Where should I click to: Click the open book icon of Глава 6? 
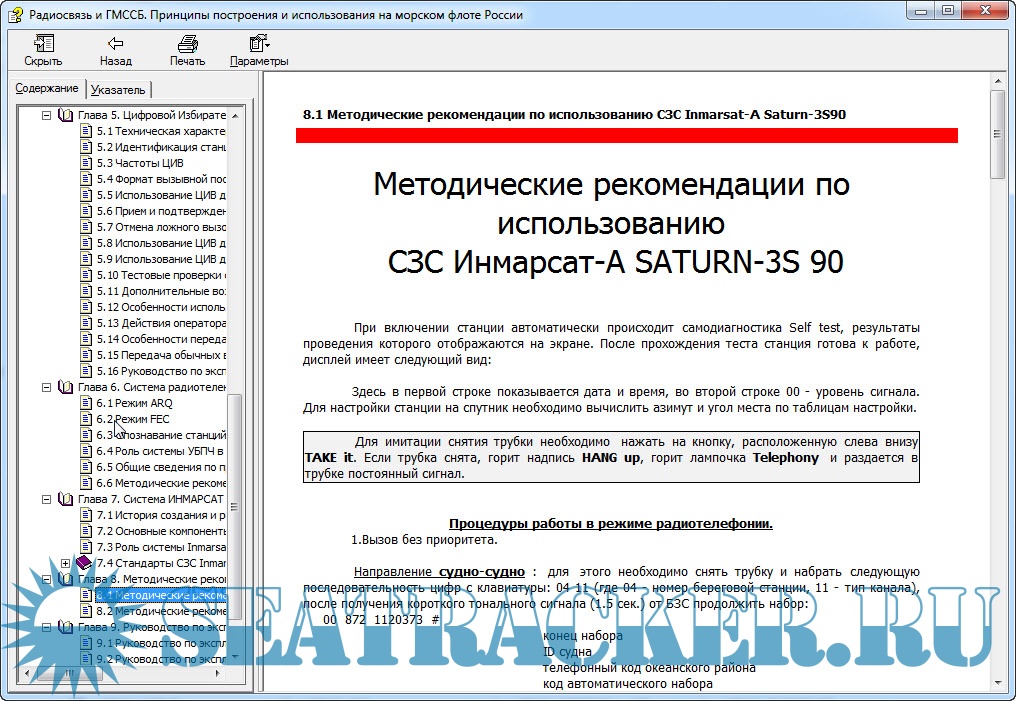click(x=66, y=387)
